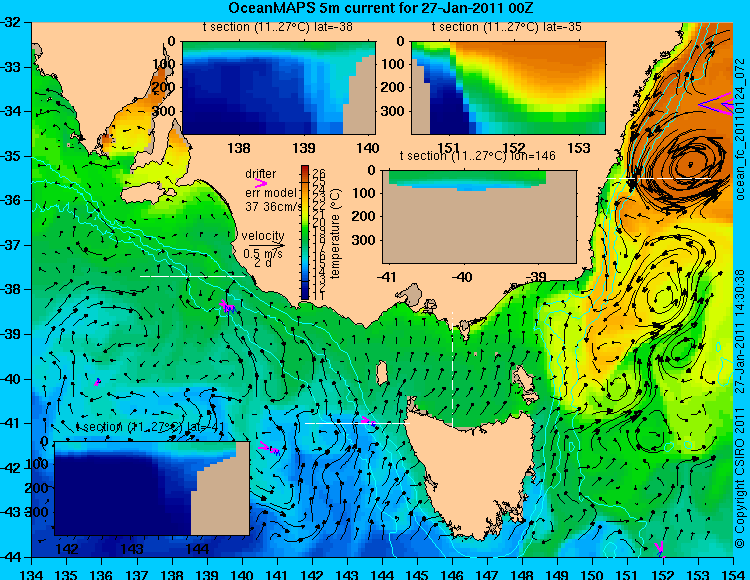
Task: Click the "154" longitude label on the bottom axis
Action: click(733, 574)
